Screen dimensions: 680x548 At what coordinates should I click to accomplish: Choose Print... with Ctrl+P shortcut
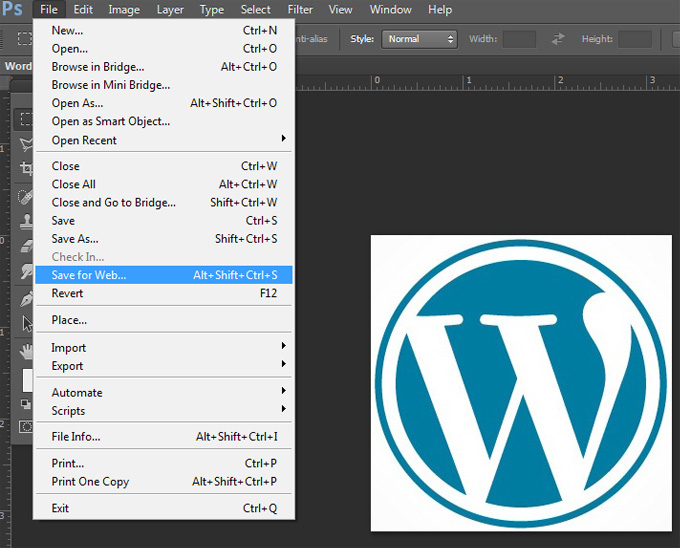pyautogui.click(x=164, y=463)
